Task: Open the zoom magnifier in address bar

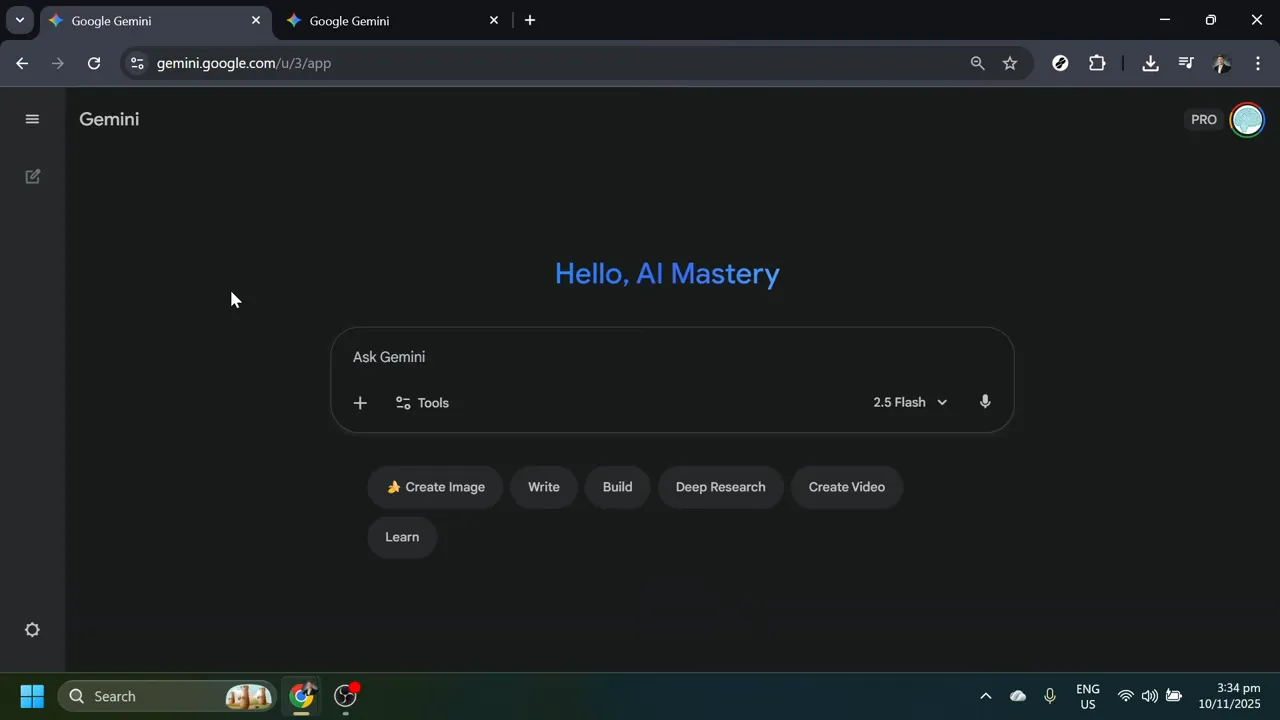Action: 978,63
